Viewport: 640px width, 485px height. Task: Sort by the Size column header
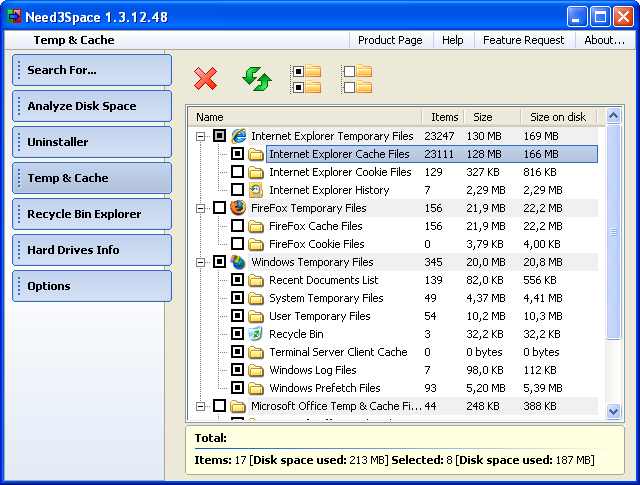(x=492, y=117)
